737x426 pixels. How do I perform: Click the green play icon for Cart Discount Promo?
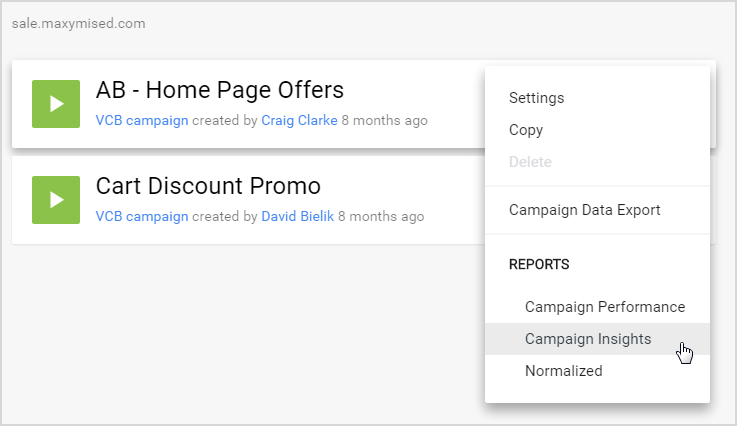[56, 200]
